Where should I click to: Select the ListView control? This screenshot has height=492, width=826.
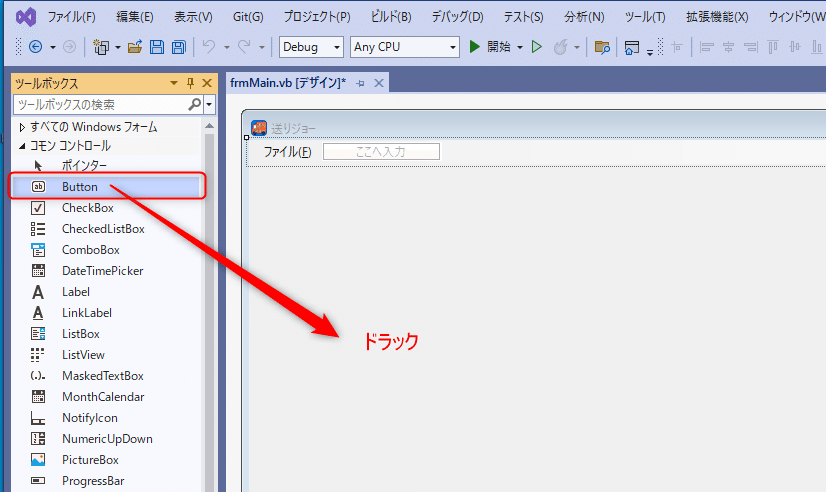pos(105,355)
